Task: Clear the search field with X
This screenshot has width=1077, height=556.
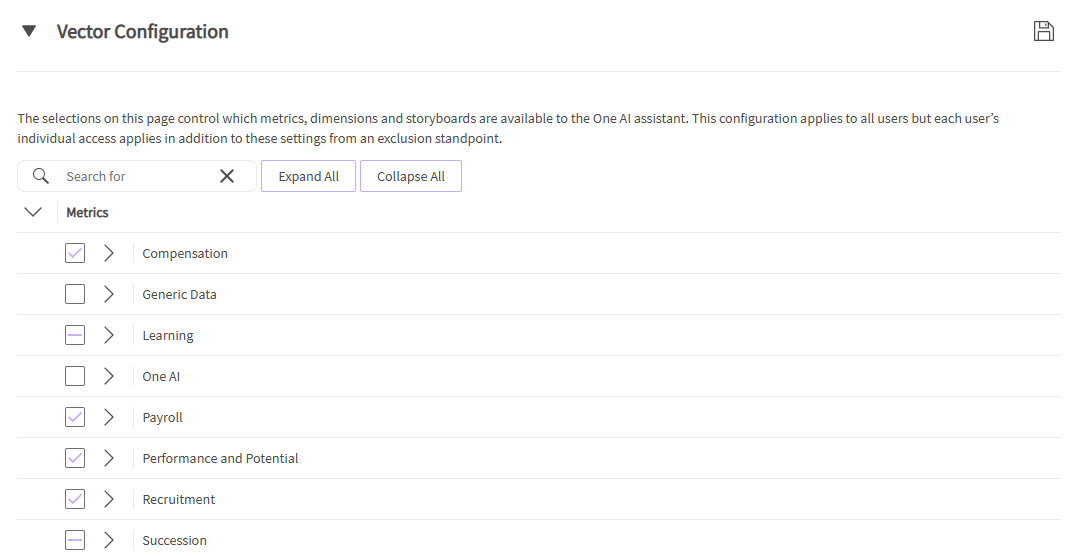Action: [227, 176]
